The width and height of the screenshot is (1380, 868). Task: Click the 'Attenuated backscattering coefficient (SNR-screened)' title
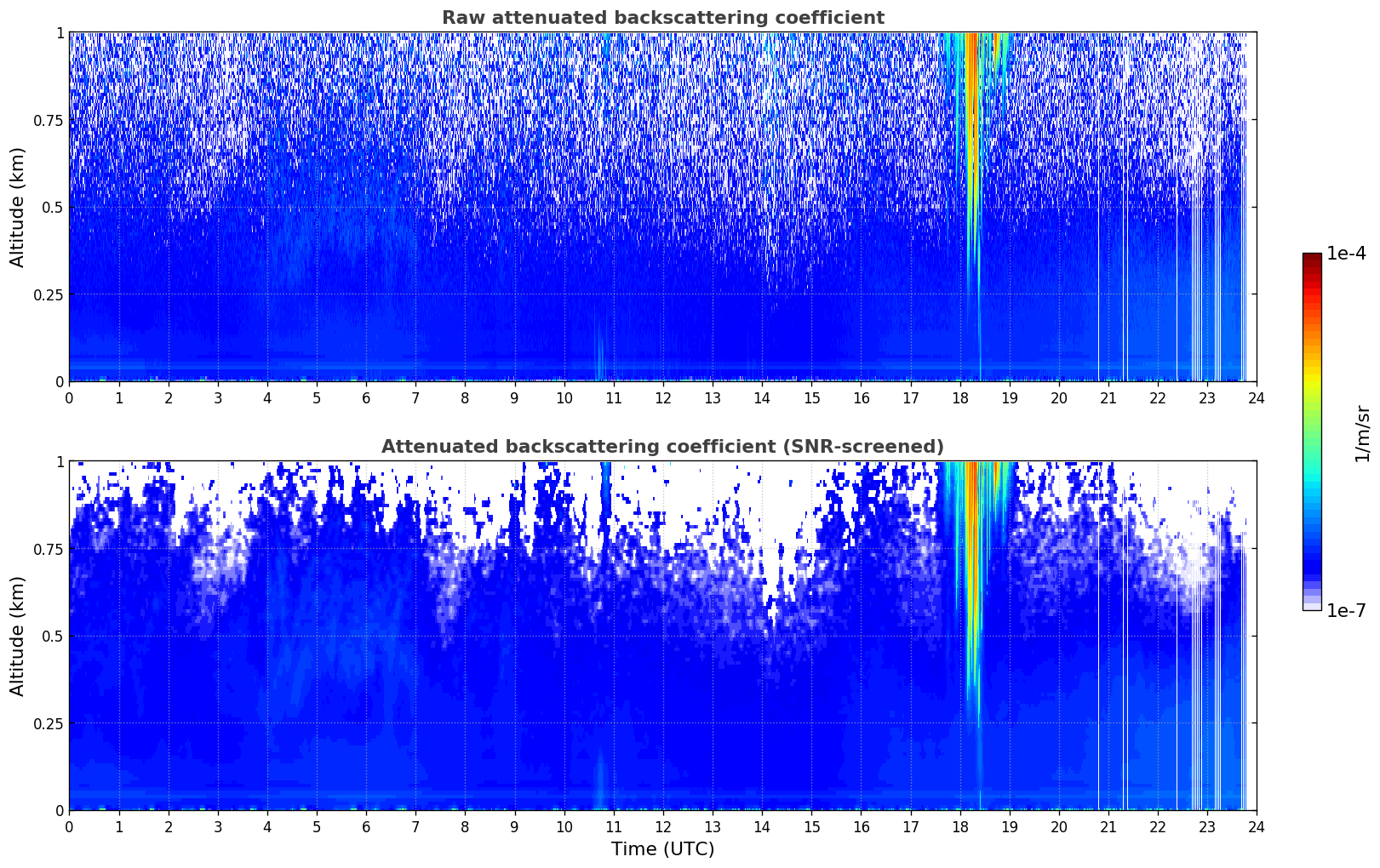[x=662, y=447]
